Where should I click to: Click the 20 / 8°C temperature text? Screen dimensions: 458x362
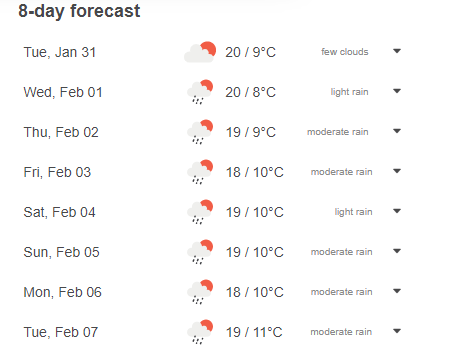point(251,92)
